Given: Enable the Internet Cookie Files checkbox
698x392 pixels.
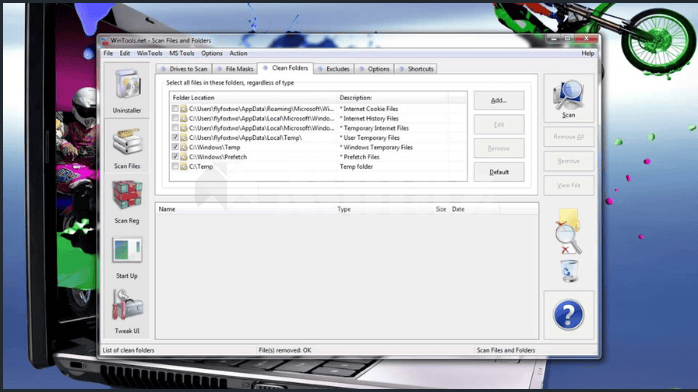Looking at the screenshot, I should 175,109.
